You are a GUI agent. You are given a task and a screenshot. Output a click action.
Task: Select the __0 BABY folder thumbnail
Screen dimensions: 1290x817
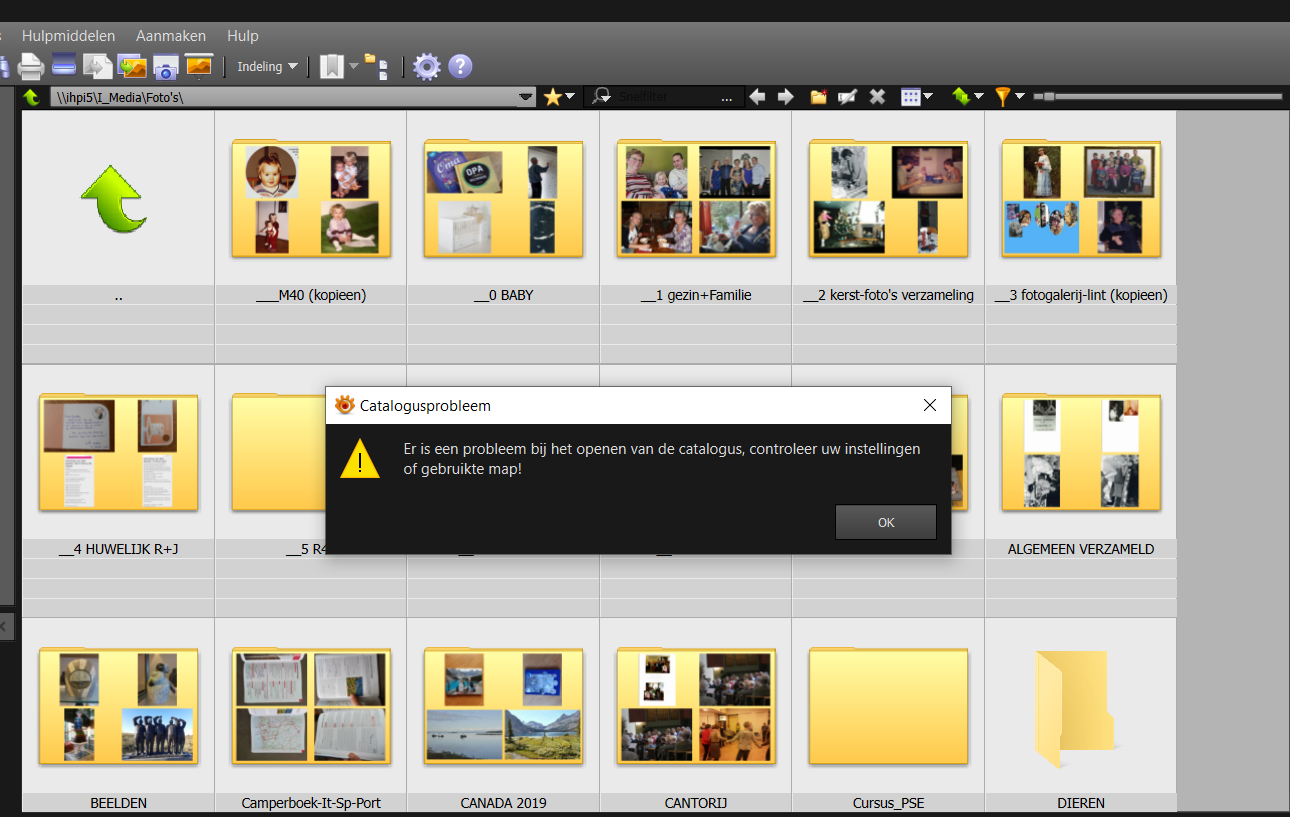[503, 199]
